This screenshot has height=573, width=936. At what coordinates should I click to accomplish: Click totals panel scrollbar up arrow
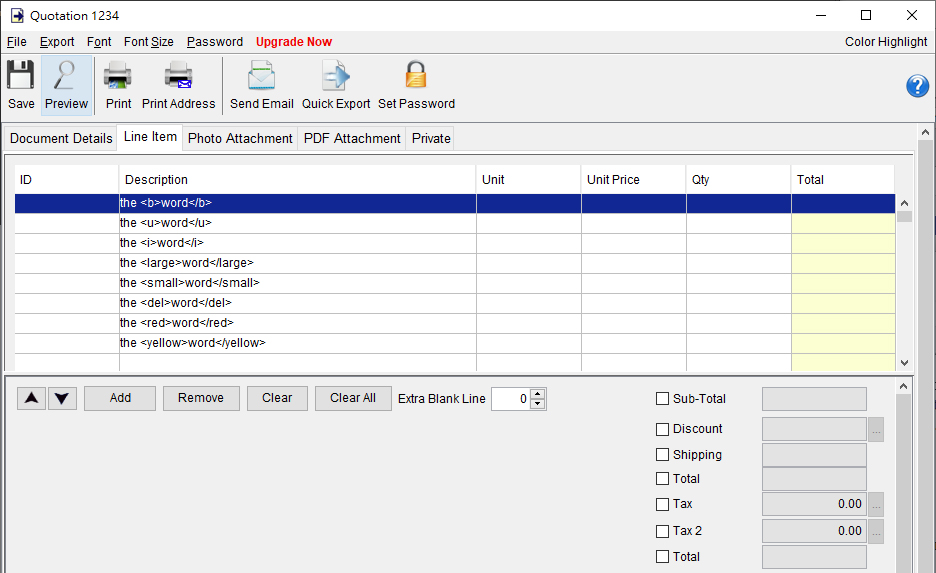point(904,387)
